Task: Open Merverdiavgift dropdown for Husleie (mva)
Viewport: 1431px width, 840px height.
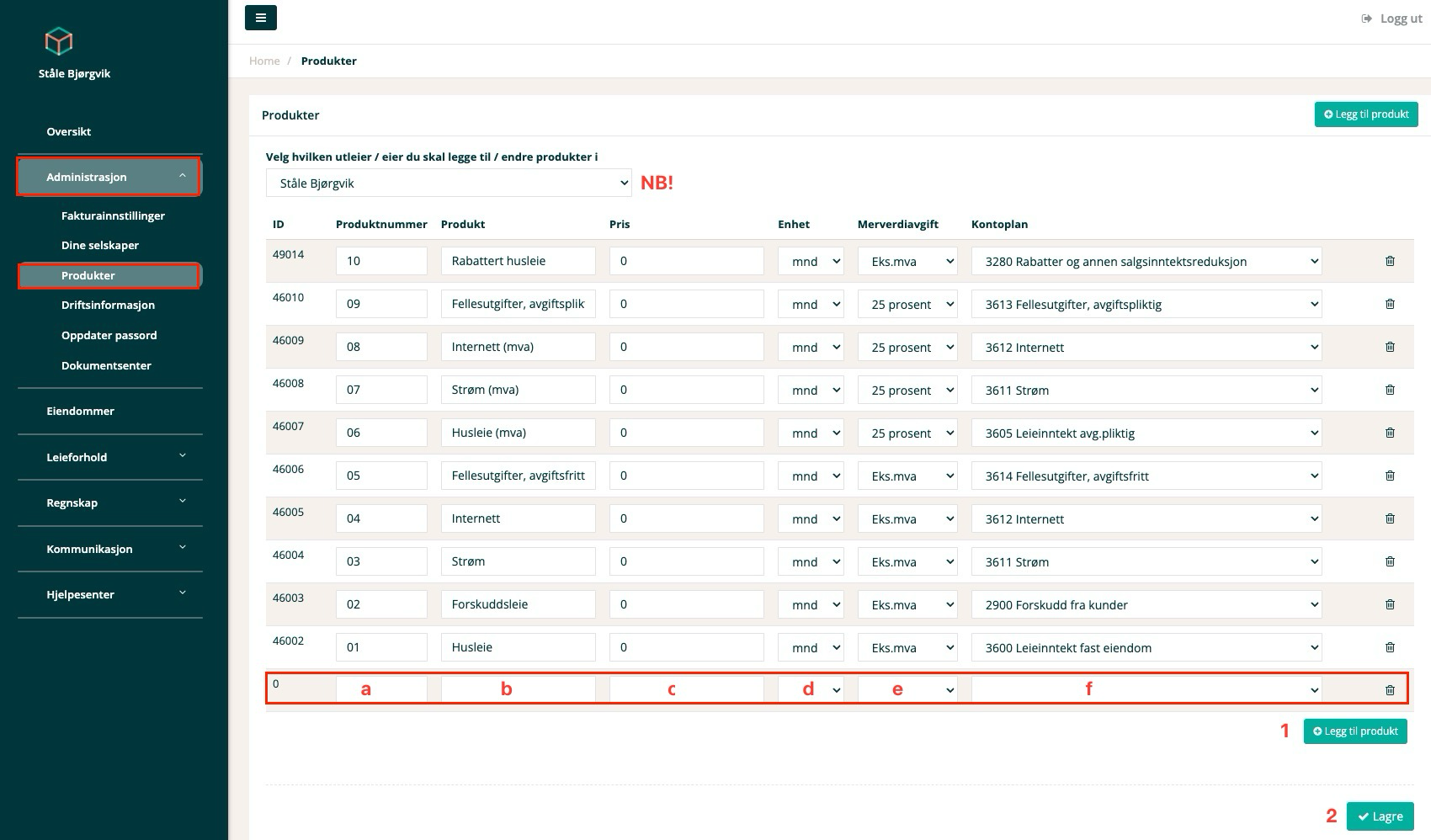Action: pos(907,433)
